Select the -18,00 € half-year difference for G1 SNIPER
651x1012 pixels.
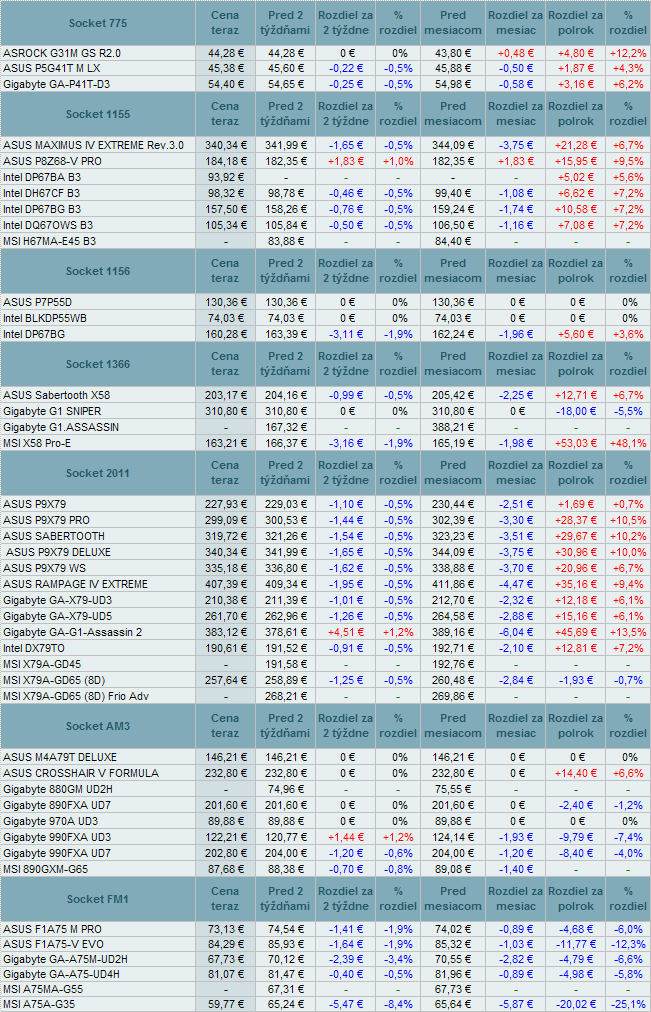(576, 411)
